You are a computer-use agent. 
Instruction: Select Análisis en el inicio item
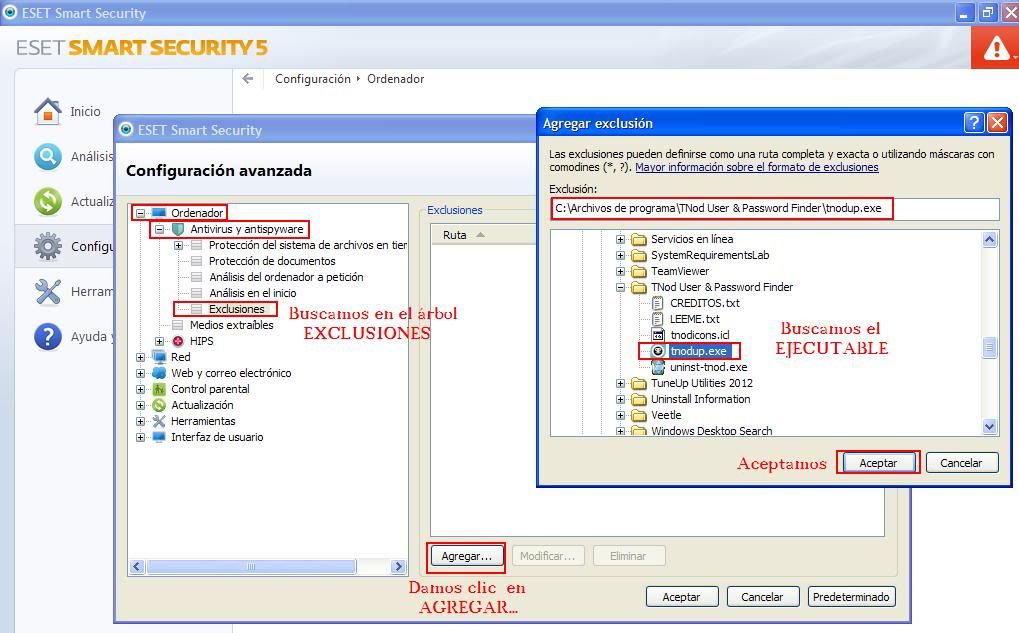(253, 293)
